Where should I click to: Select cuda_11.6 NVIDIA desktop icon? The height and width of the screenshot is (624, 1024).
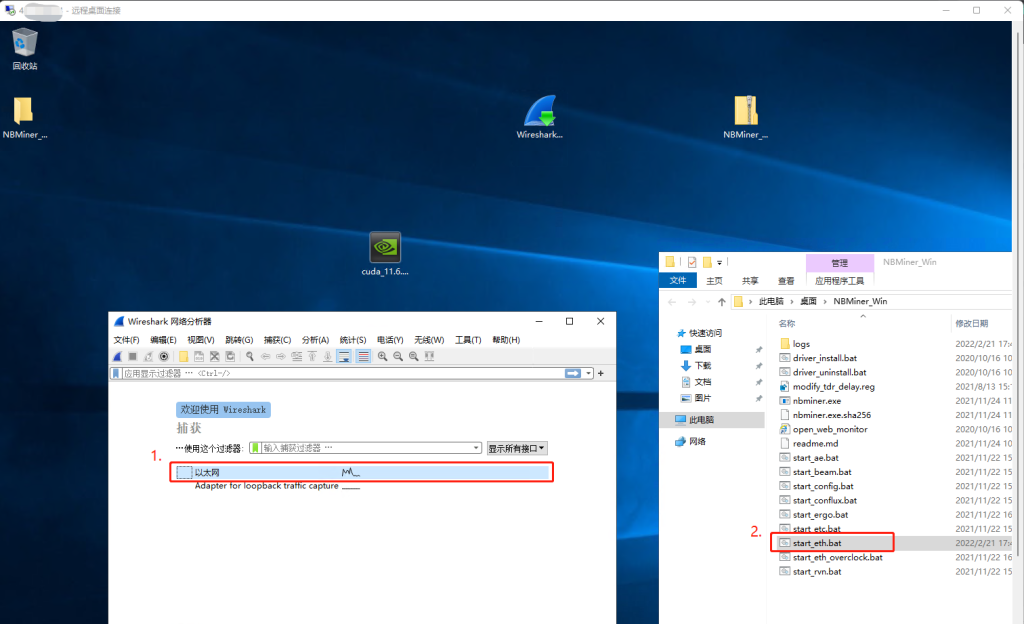(x=385, y=254)
